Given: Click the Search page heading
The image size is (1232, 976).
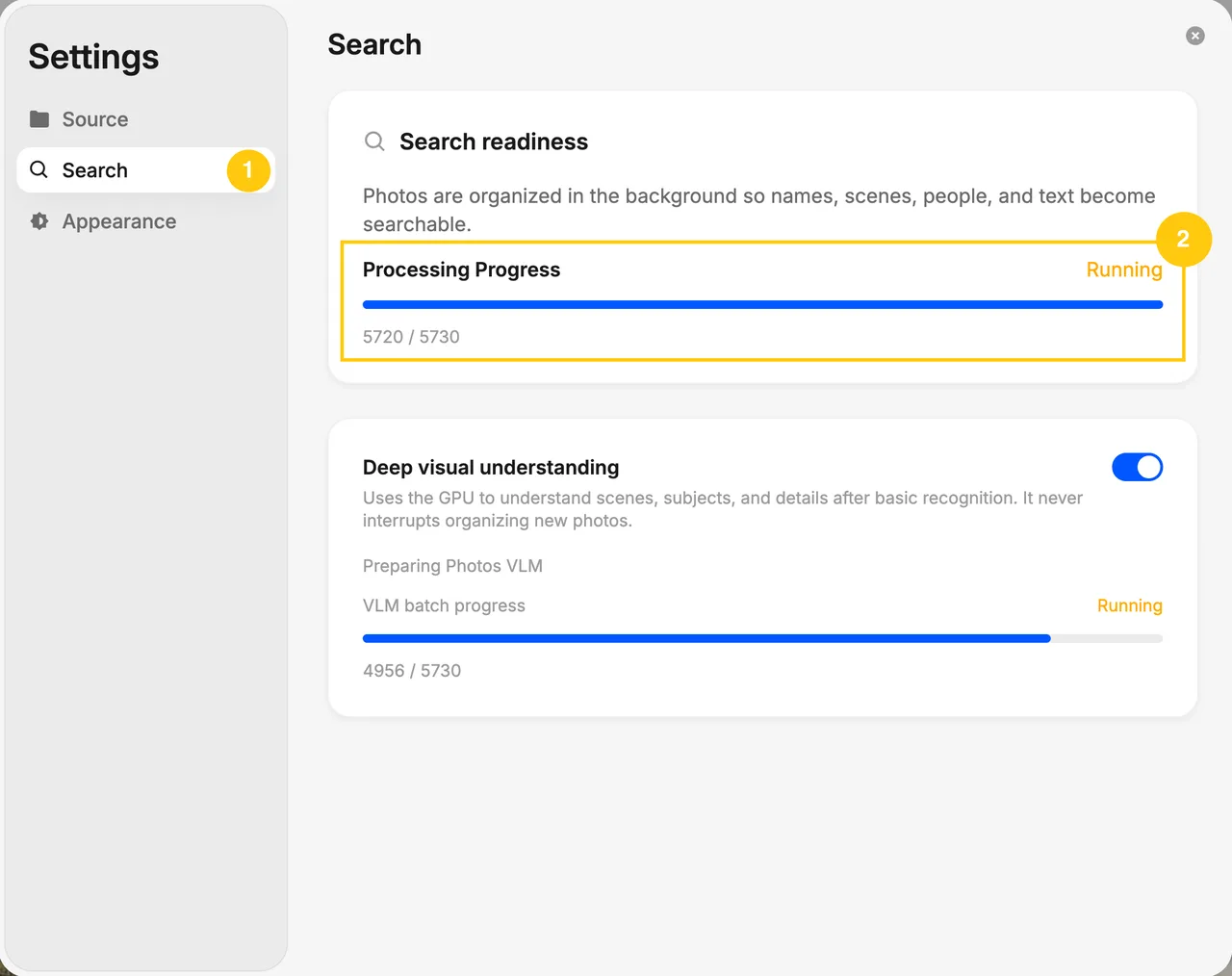Looking at the screenshot, I should [x=374, y=44].
